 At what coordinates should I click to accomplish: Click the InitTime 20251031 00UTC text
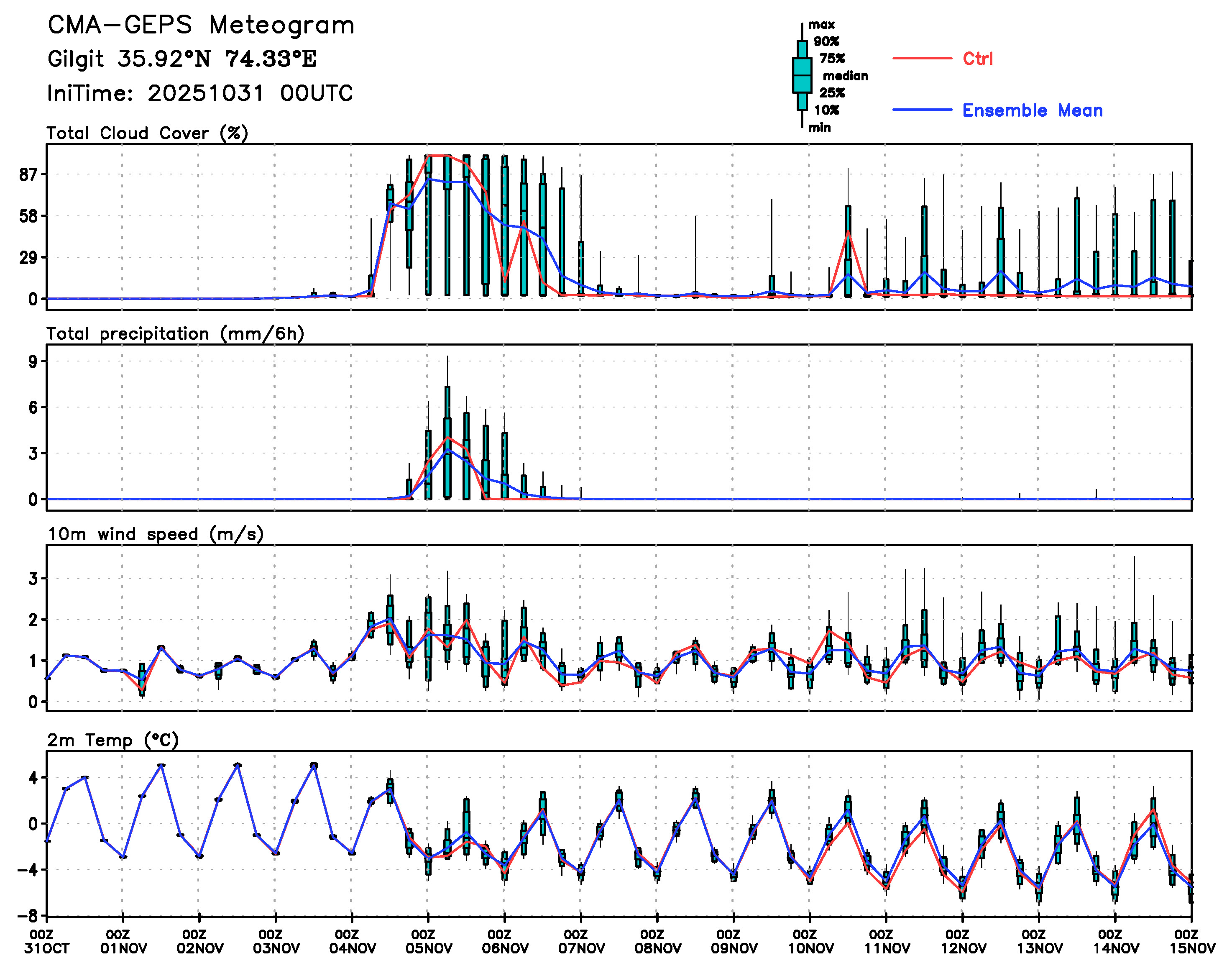pos(200,93)
